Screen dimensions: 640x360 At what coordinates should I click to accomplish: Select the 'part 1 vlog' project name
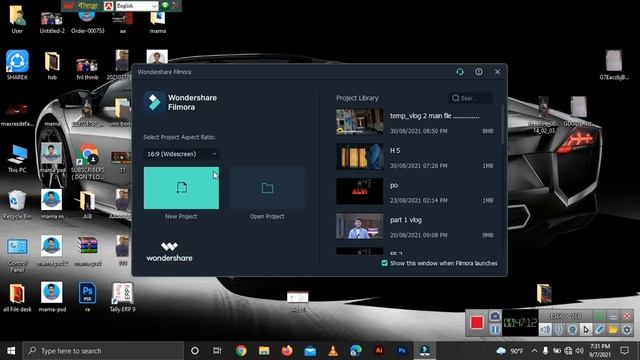click(406, 220)
